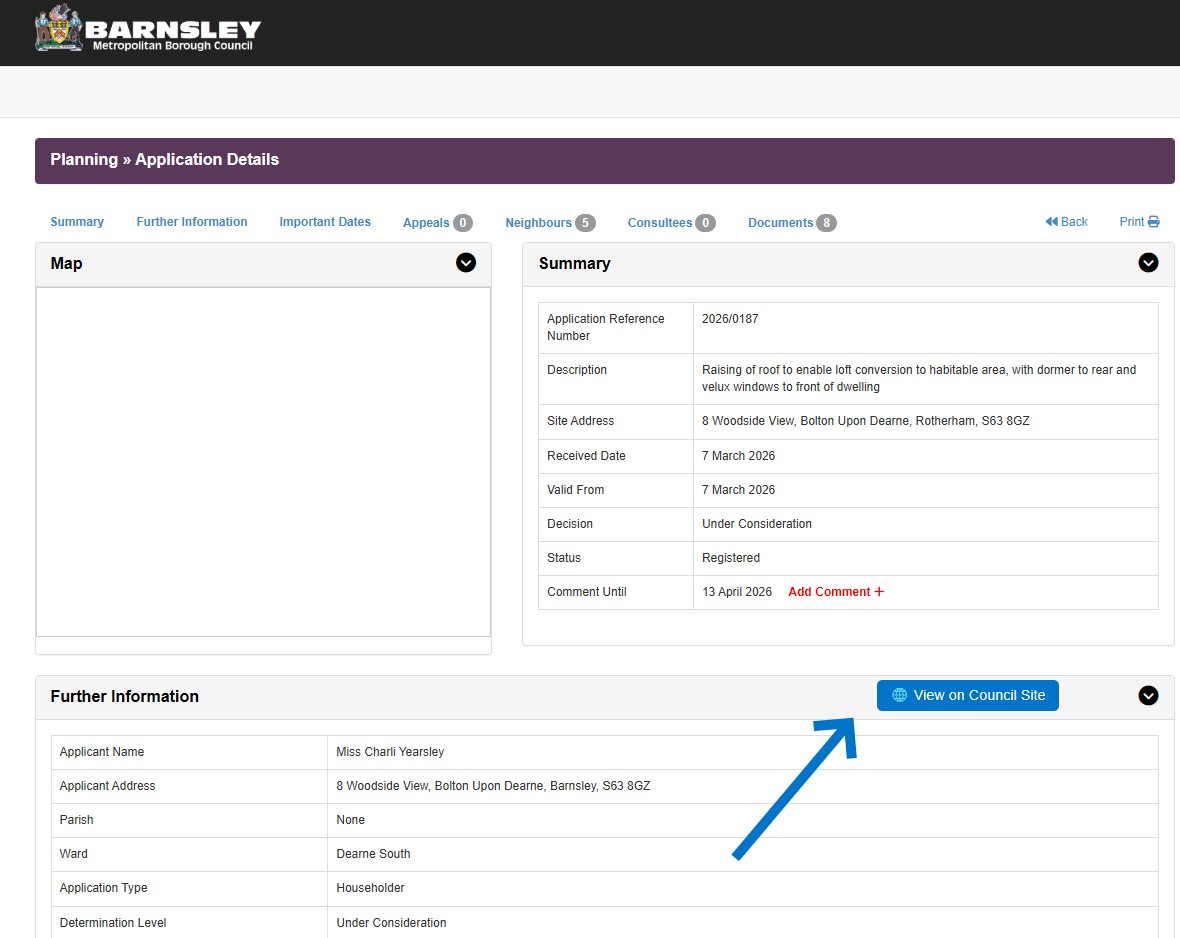Click the Planning » Application Details heading bar
The height and width of the screenshot is (938, 1180).
point(604,160)
